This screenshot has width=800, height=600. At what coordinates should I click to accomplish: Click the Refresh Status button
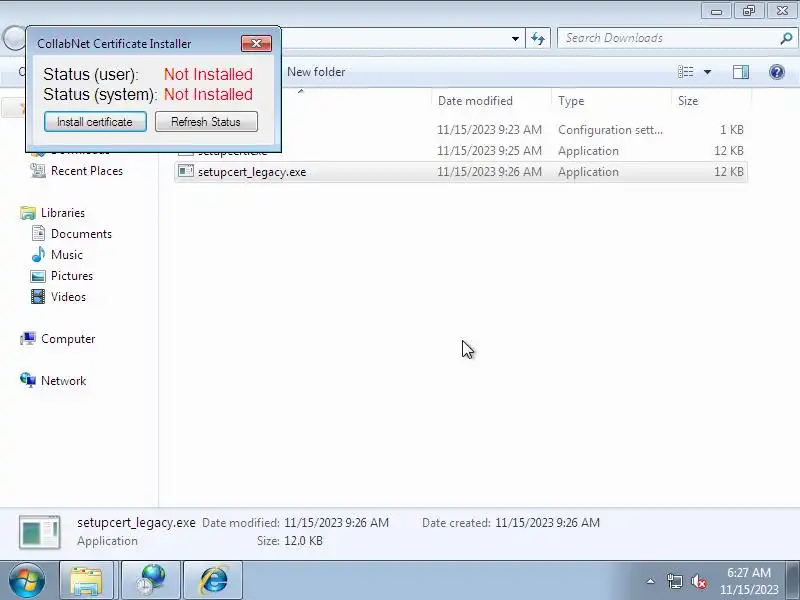click(x=206, y=122)
